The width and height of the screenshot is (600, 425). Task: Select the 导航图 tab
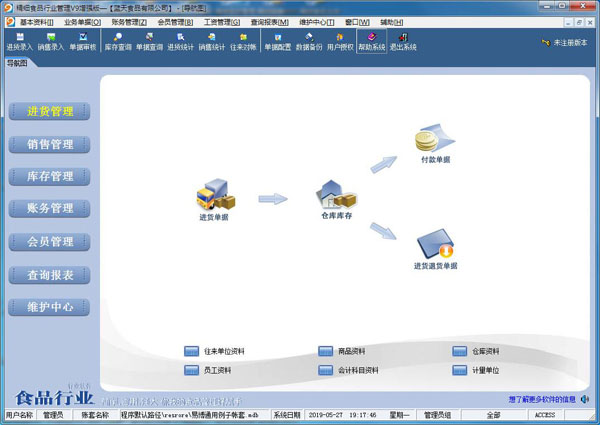(x=17, y=63)
